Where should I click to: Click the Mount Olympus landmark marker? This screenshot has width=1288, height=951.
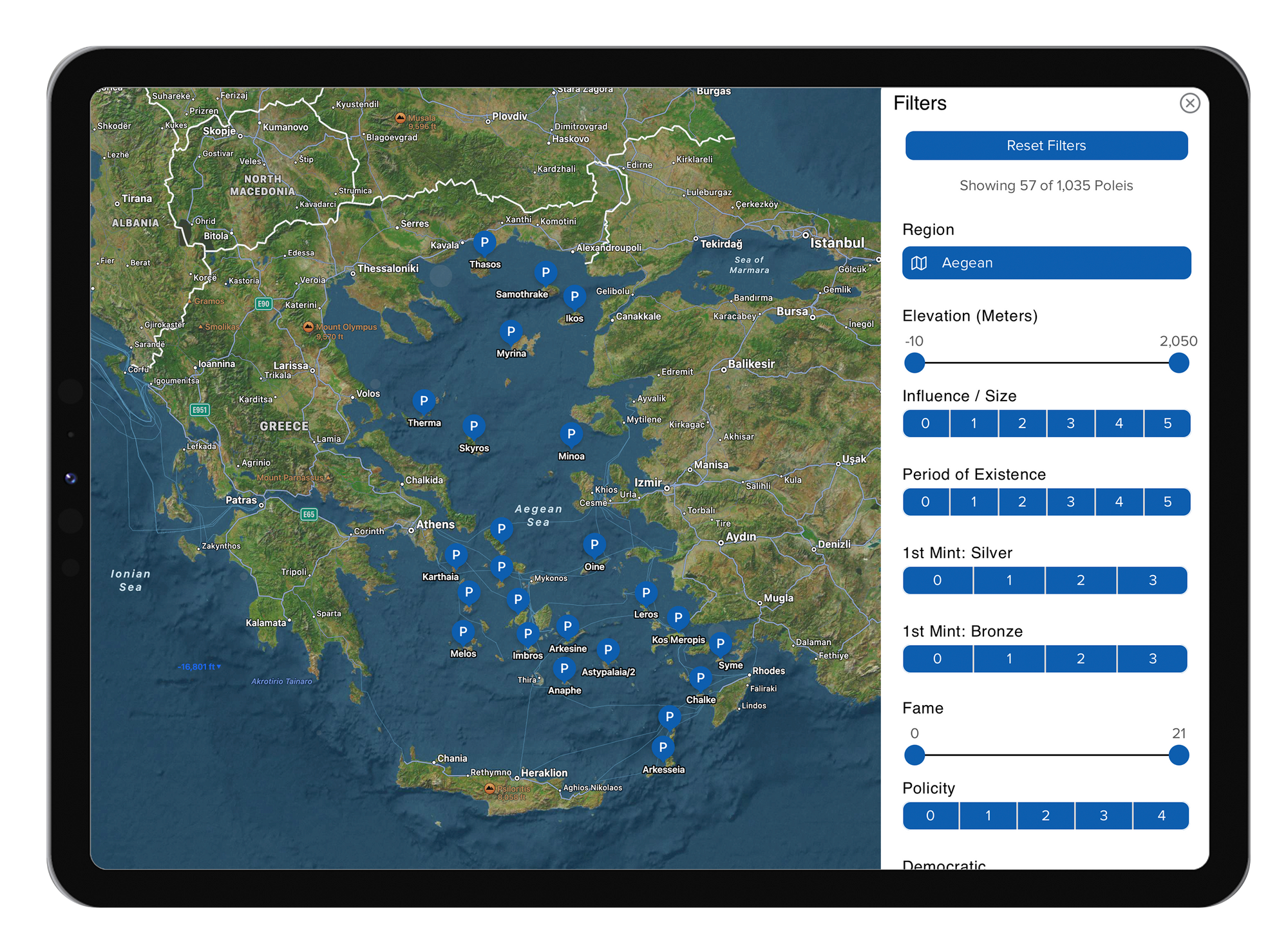pos(308,327)
